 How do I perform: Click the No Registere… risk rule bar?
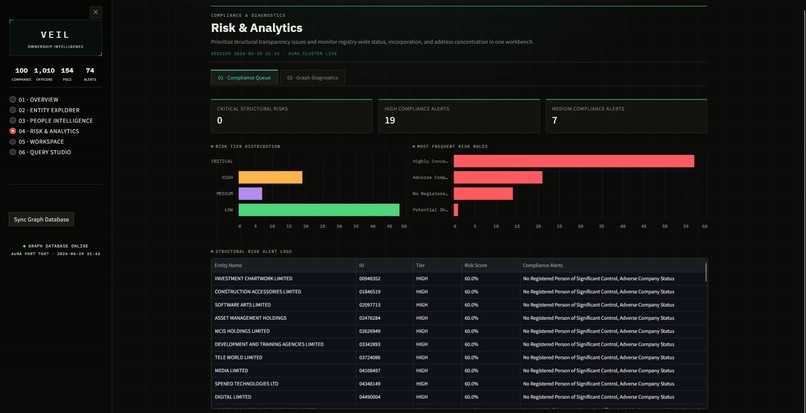(483, 194)
